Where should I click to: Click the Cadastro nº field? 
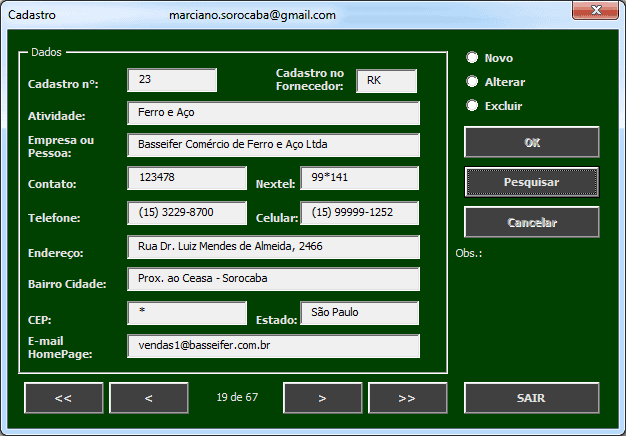point(172,80)
